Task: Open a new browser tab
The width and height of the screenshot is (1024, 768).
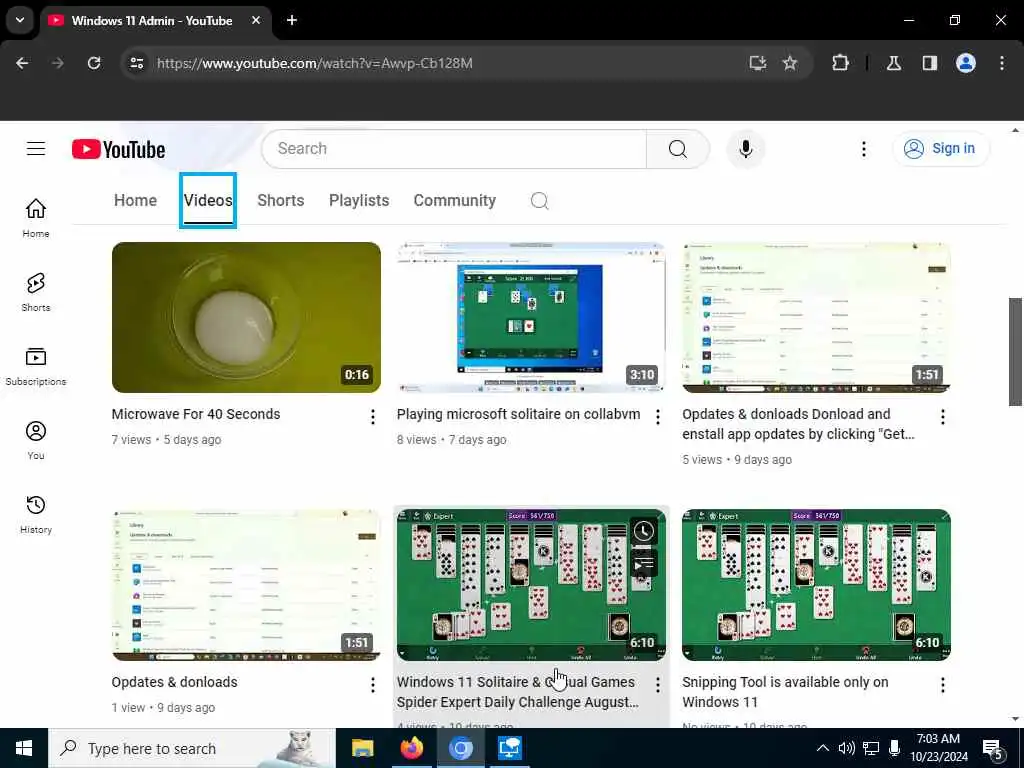Action: pos(292,20)
